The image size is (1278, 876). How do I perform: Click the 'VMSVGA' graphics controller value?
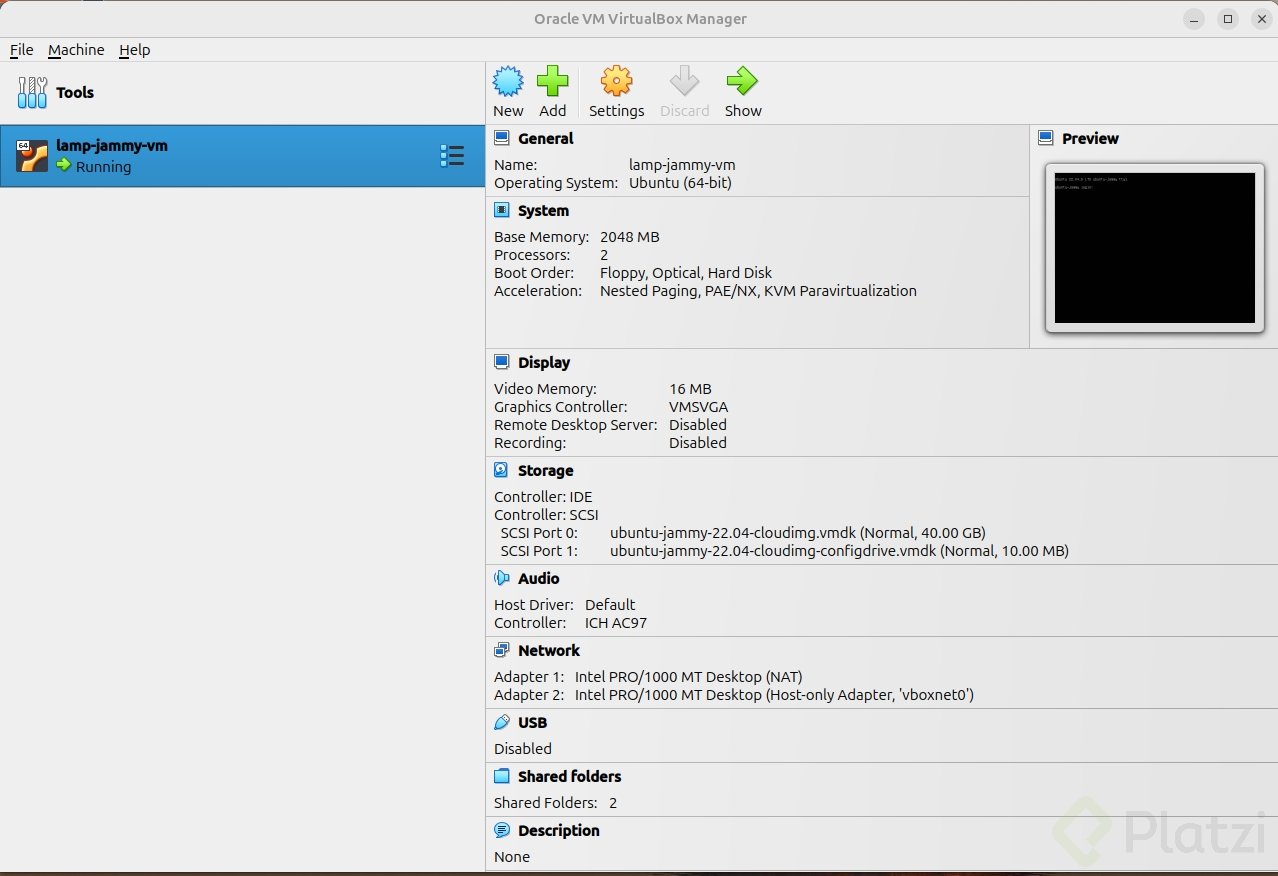click(699, 407)
